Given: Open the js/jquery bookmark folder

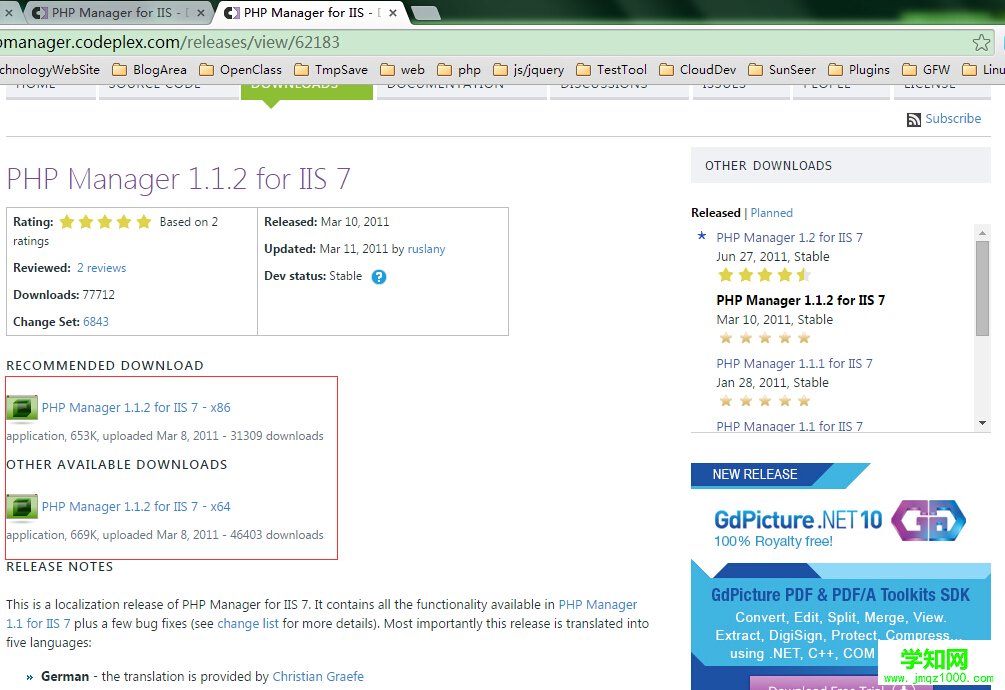Looking at the screenshot, I should pyautogui.click(x=528, y=70).
